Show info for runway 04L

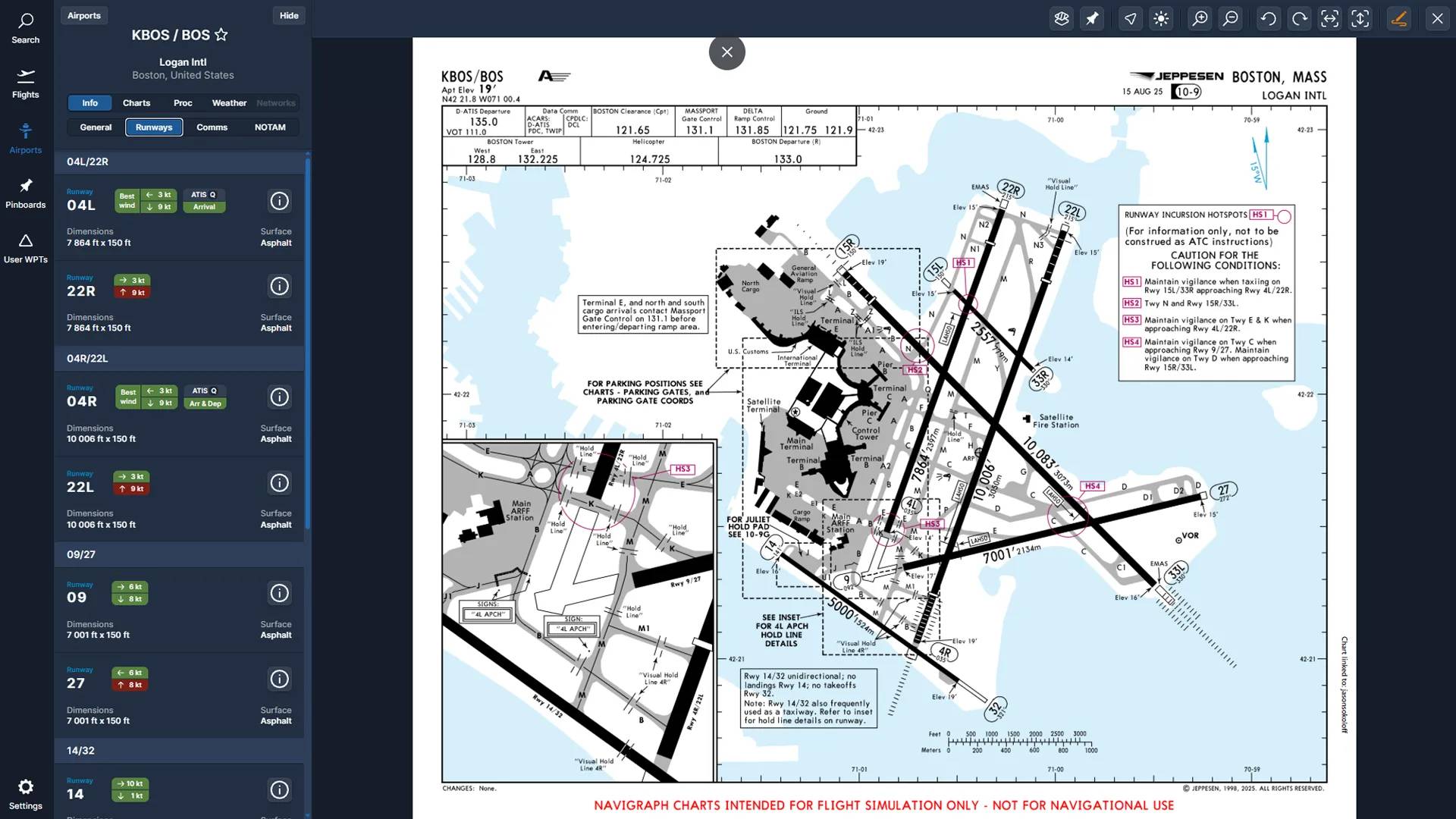280,201
